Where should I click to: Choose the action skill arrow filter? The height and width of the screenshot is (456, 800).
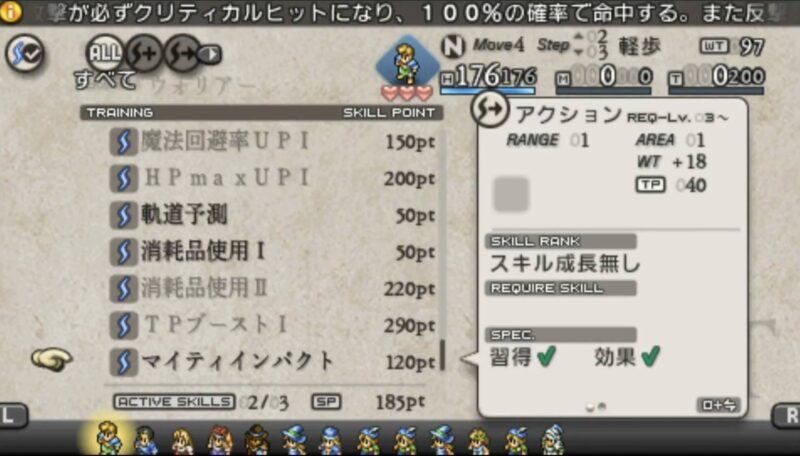[183, 53]
